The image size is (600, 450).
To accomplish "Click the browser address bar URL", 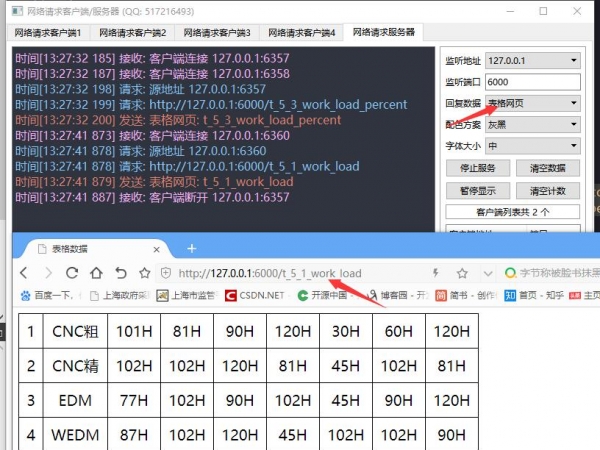I will click(x=270, y=273).
